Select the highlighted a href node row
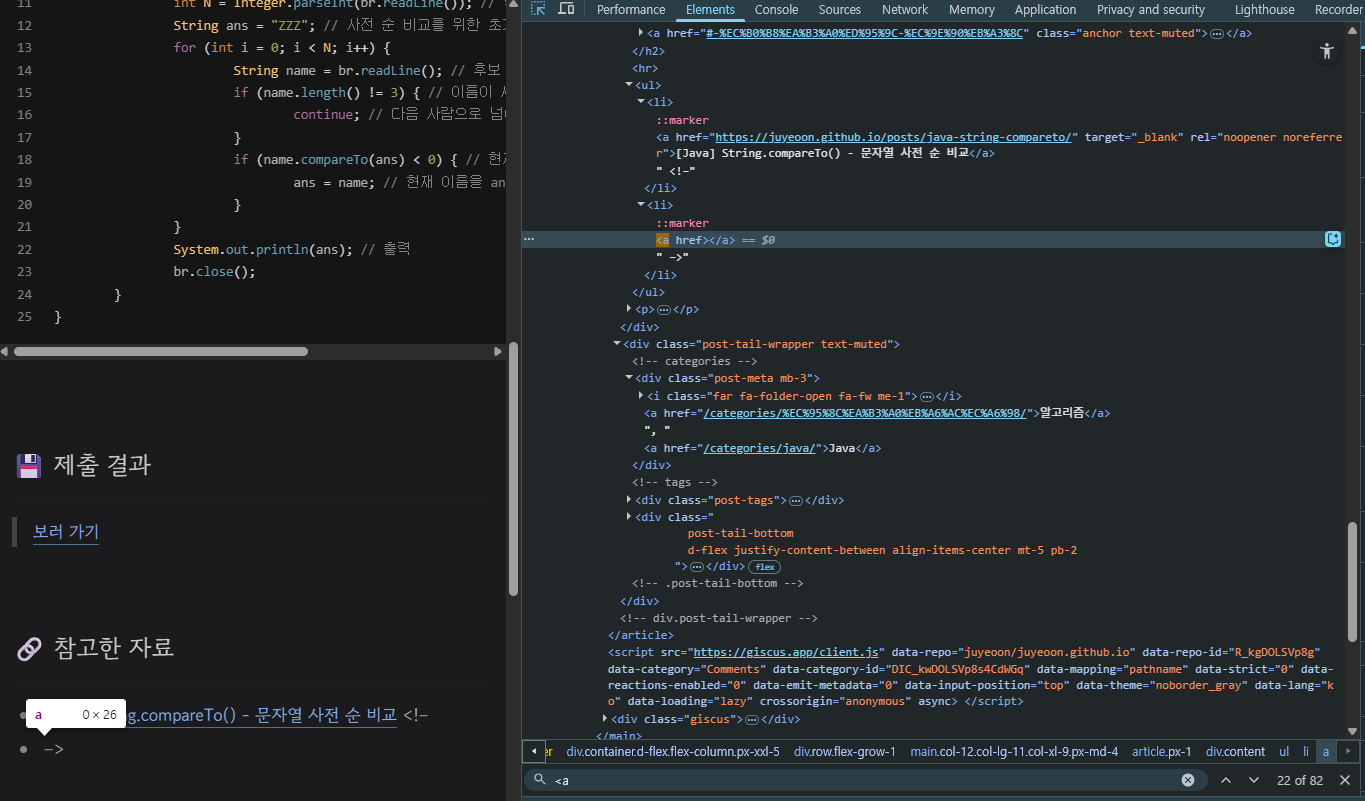Screen dimensions: 1365x801 (933, 239)
